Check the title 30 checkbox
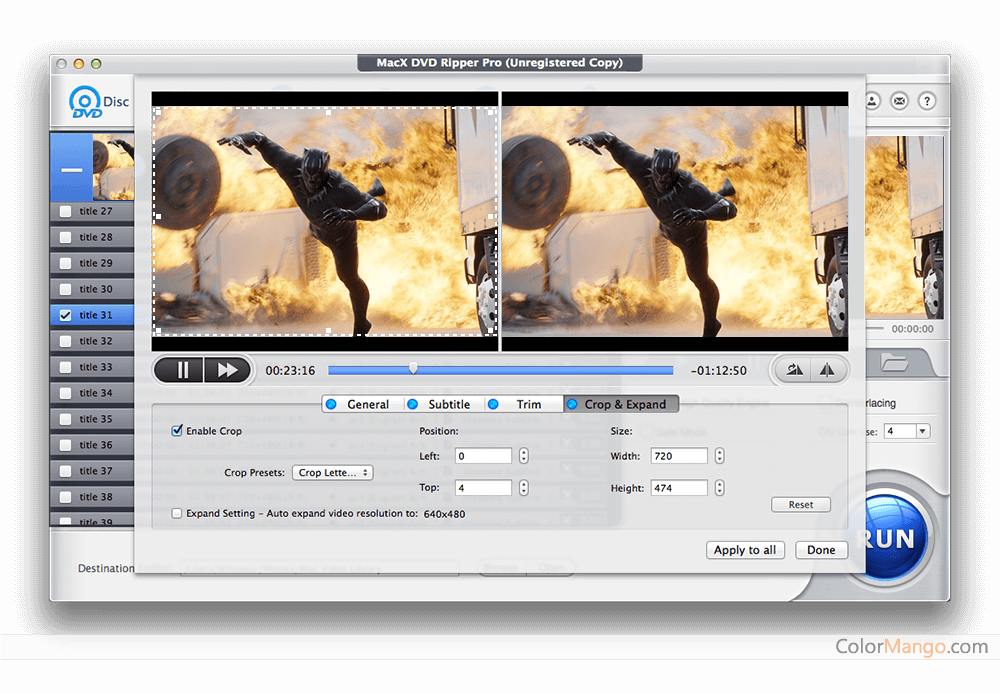Viewport: 1000px width, 693px height. coord(65,289)
